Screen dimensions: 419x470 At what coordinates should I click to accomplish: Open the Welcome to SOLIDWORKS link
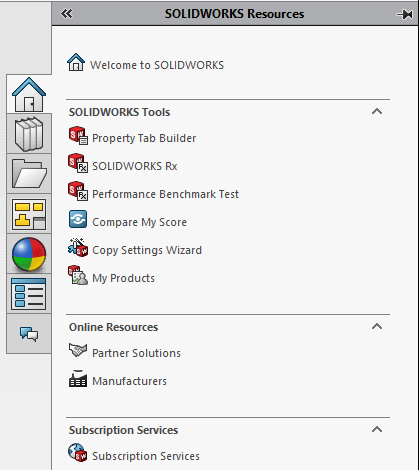157,65
